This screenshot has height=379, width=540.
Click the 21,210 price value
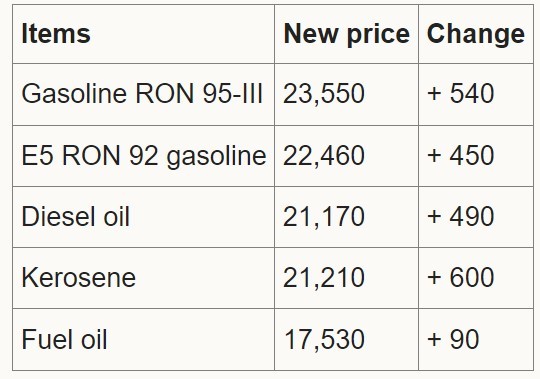coord(324,278)
